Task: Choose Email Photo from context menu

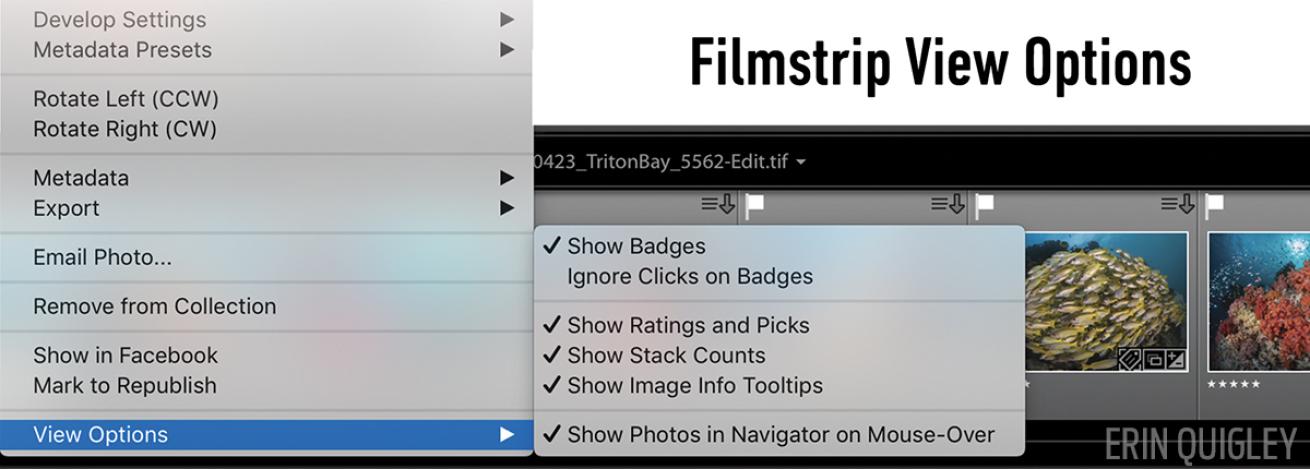Action: tap(102, 257)
